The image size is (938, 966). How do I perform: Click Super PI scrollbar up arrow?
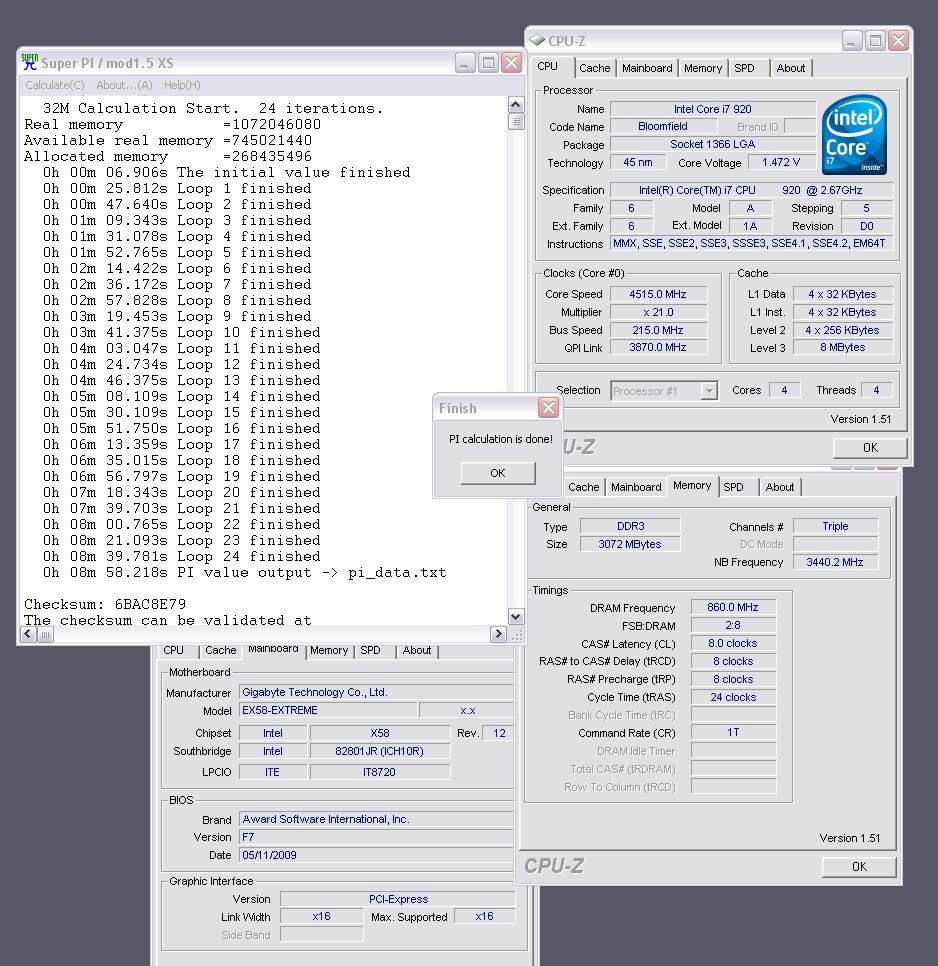(516, 104)
